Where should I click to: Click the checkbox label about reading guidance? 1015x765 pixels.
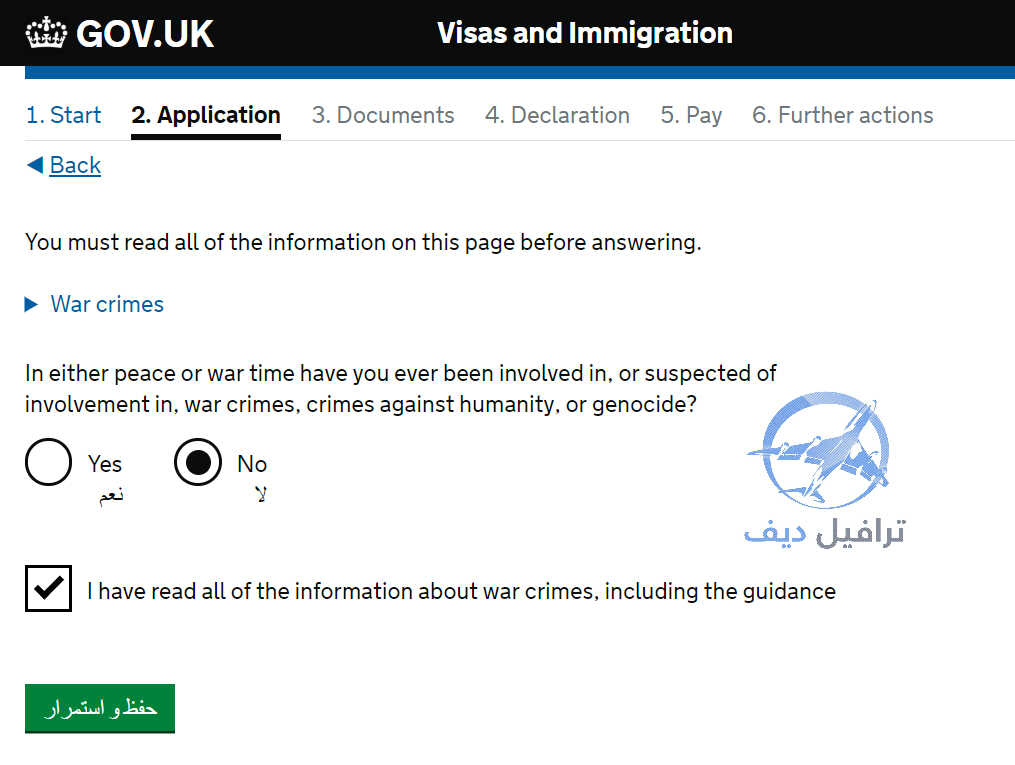(462, 591)
